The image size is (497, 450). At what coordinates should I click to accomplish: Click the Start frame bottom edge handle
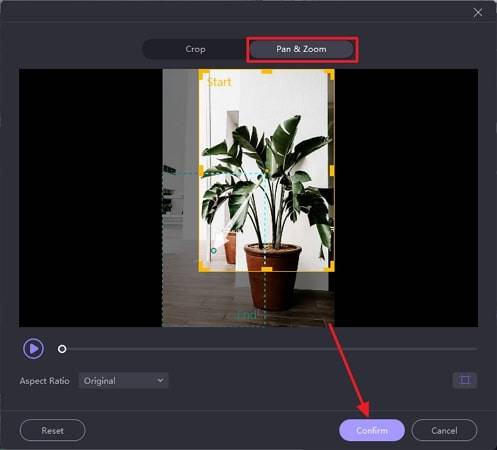tap(266, 269)
